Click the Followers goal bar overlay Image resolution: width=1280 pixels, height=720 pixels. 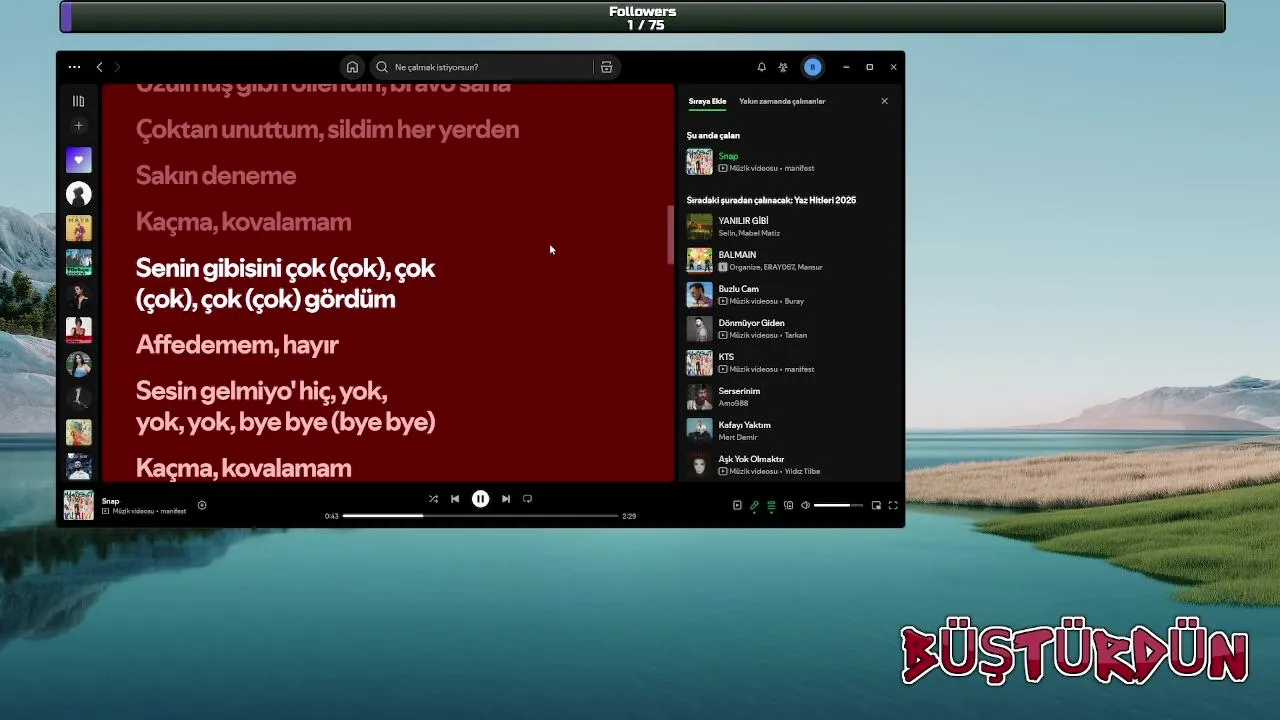tap(642, 17)
